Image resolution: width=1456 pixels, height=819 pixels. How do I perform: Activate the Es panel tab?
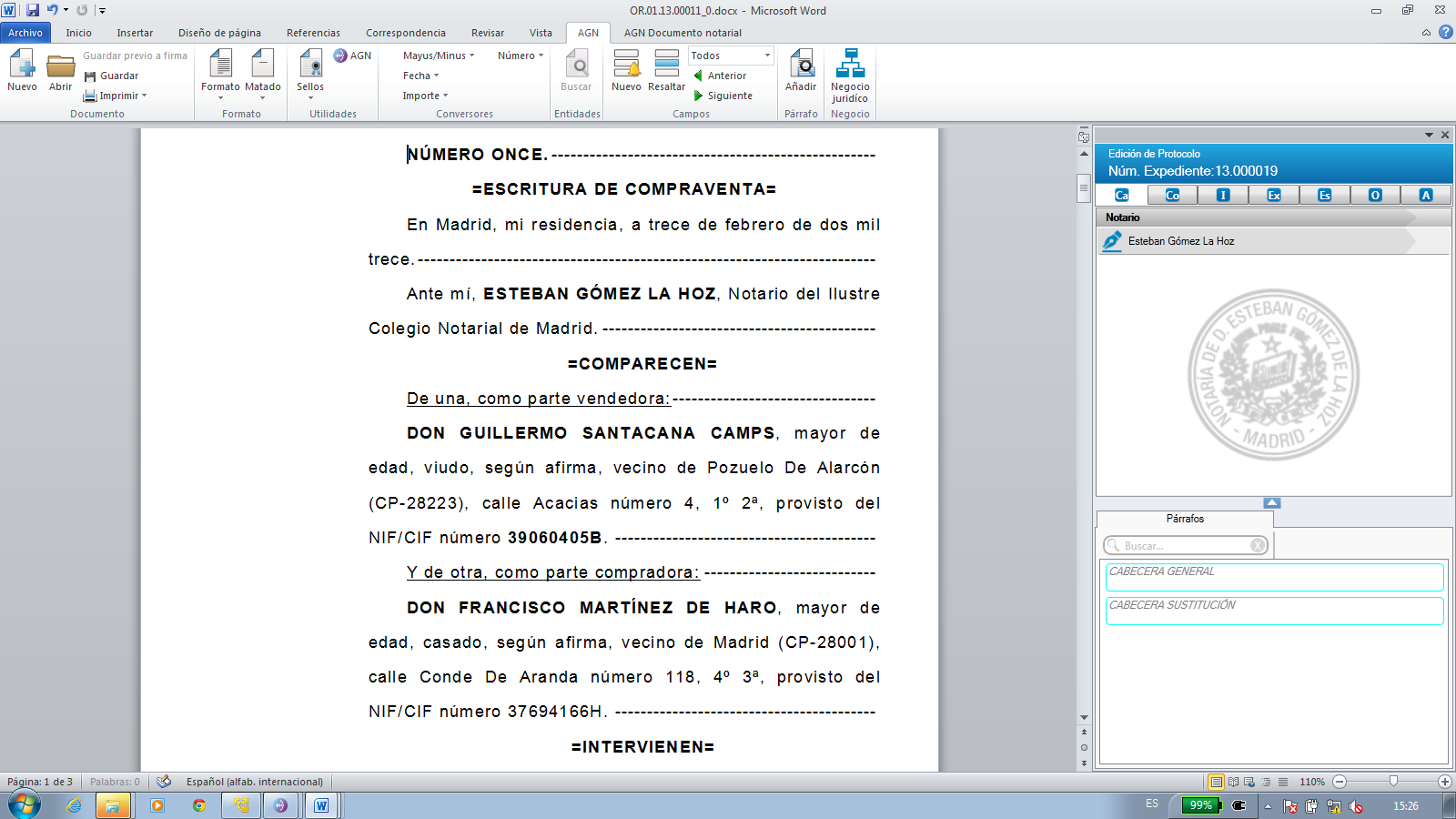click(1324, 195)
